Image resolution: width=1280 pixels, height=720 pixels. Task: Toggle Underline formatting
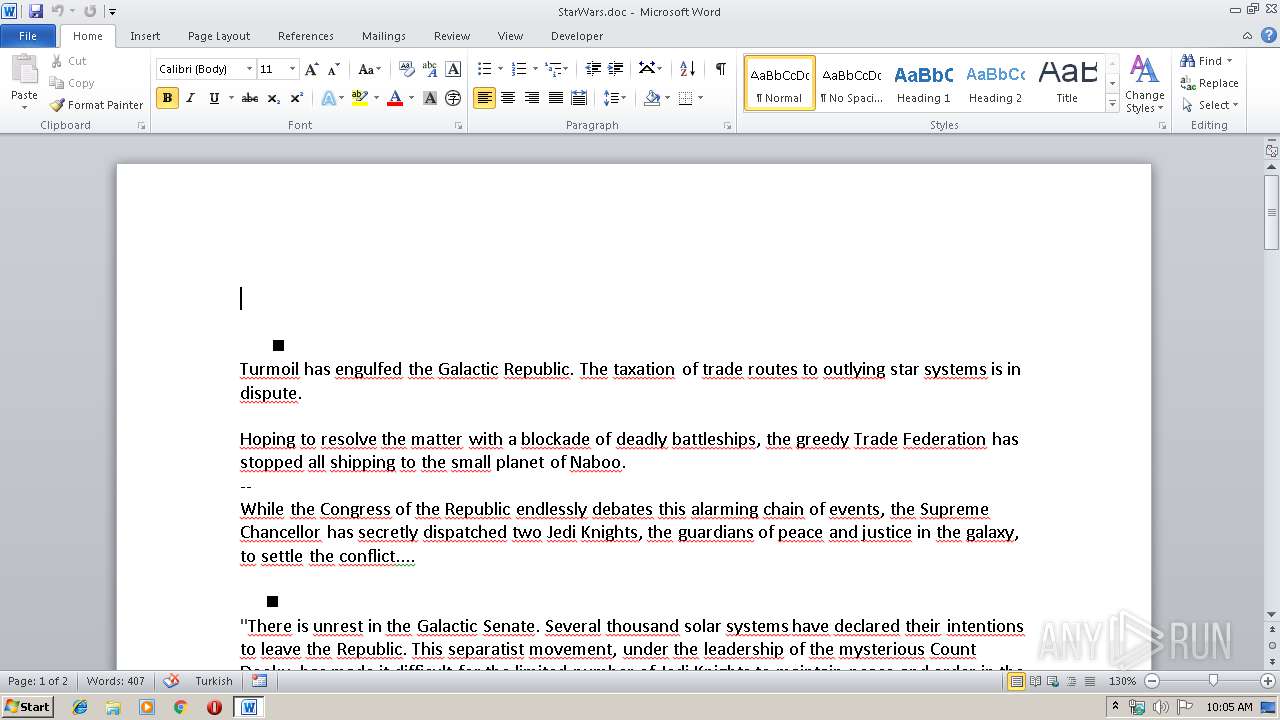coord(214,98)
